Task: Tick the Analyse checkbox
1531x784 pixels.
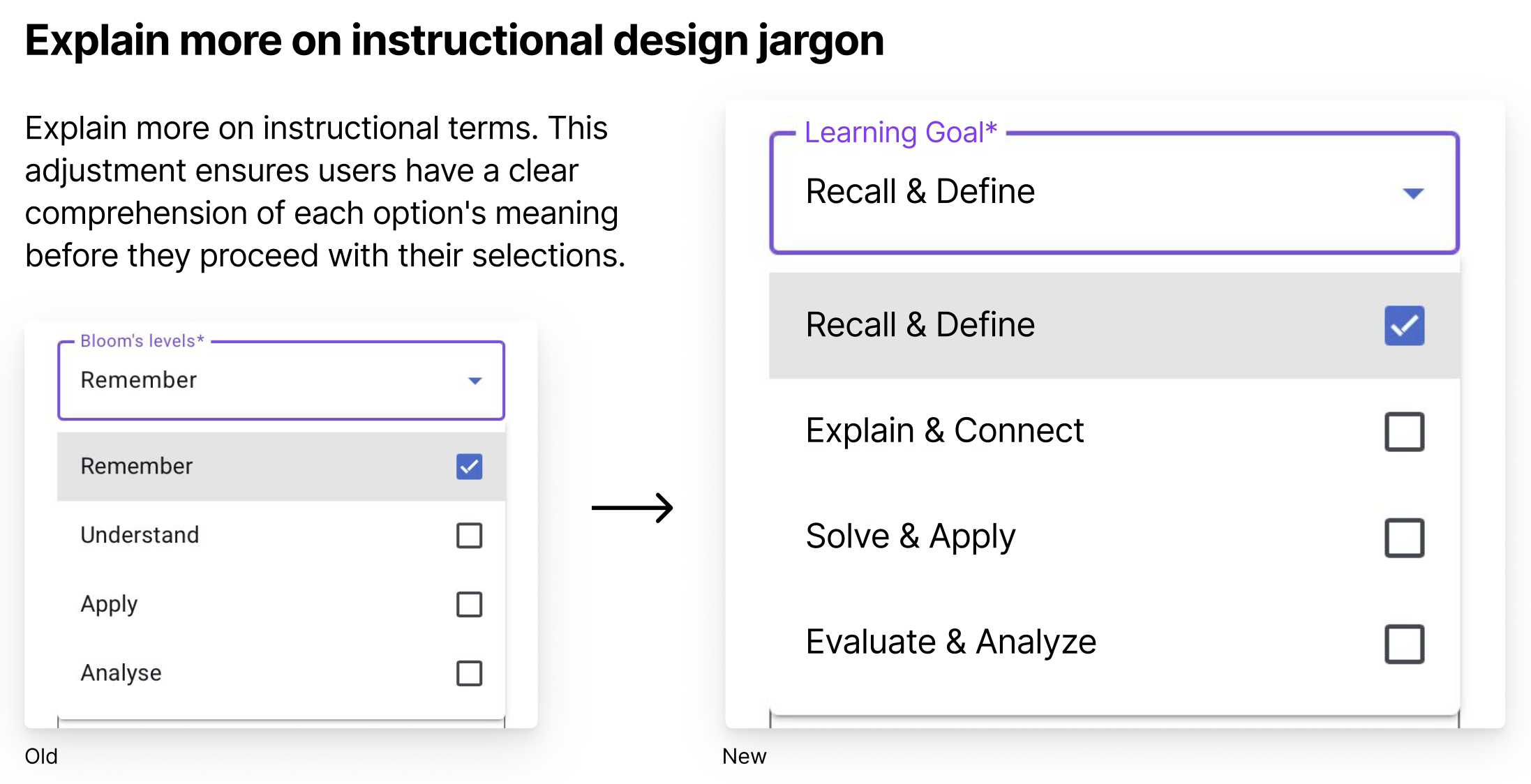Action: [469, 673]
